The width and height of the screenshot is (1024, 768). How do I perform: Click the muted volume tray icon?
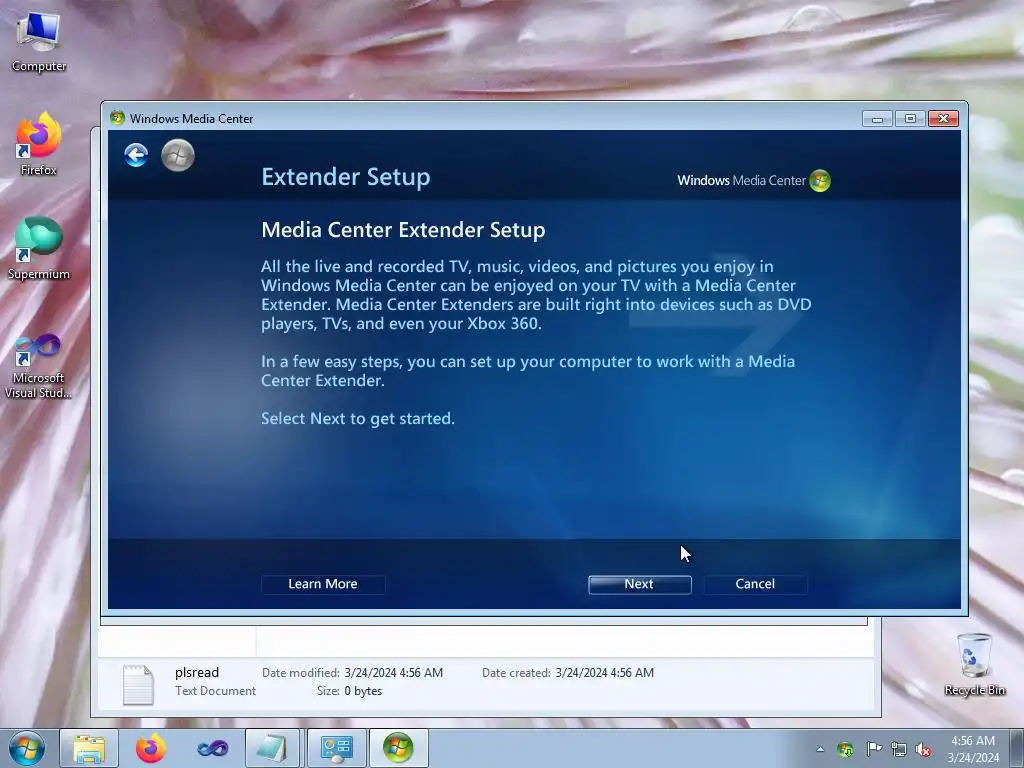pyautogui.click(x=923, y=749)
